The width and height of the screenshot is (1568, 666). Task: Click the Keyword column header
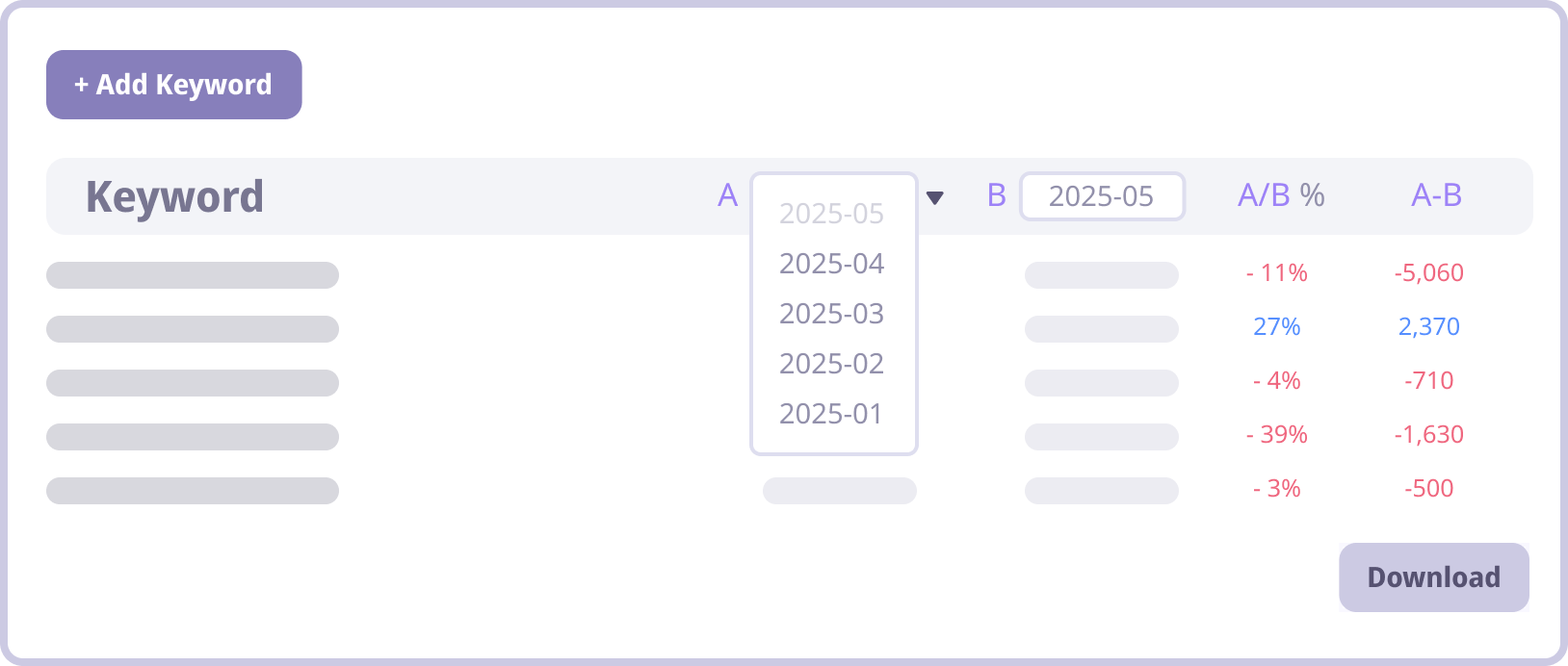point(174,197)
